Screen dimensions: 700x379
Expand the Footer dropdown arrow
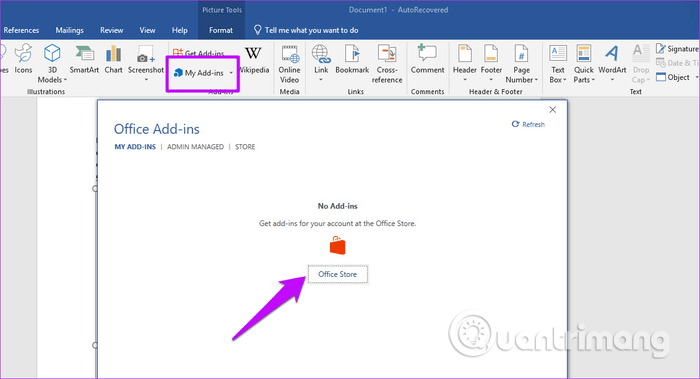491,80
